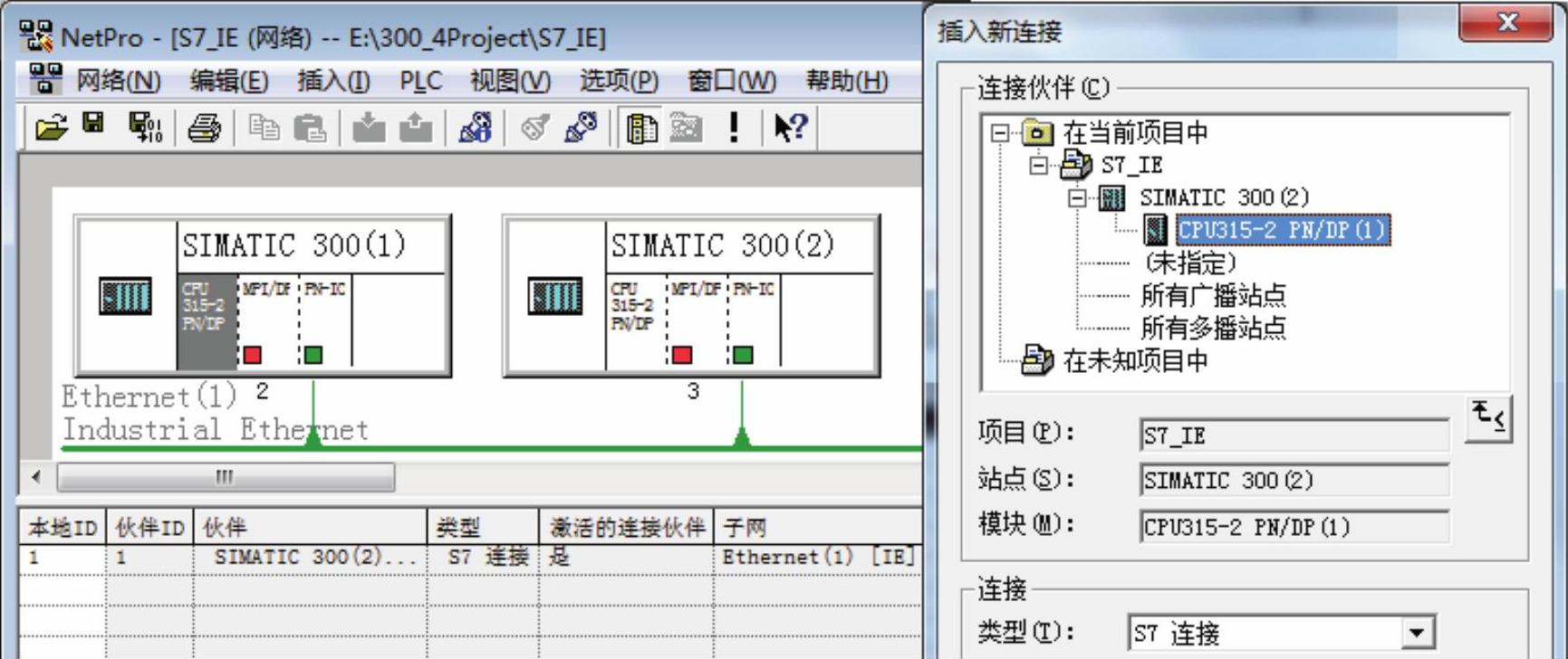Open the 选项(P) menu
This screenshot has width=1568, height=659.
tap(619, 81)
